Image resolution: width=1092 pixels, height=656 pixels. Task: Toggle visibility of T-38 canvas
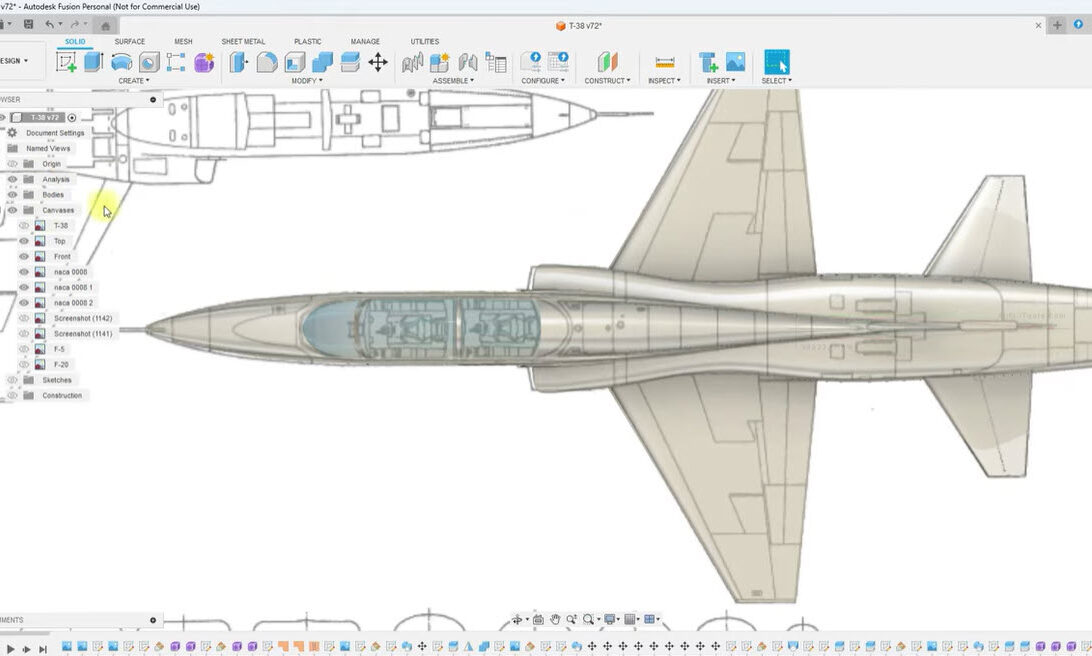click(24, 226)
